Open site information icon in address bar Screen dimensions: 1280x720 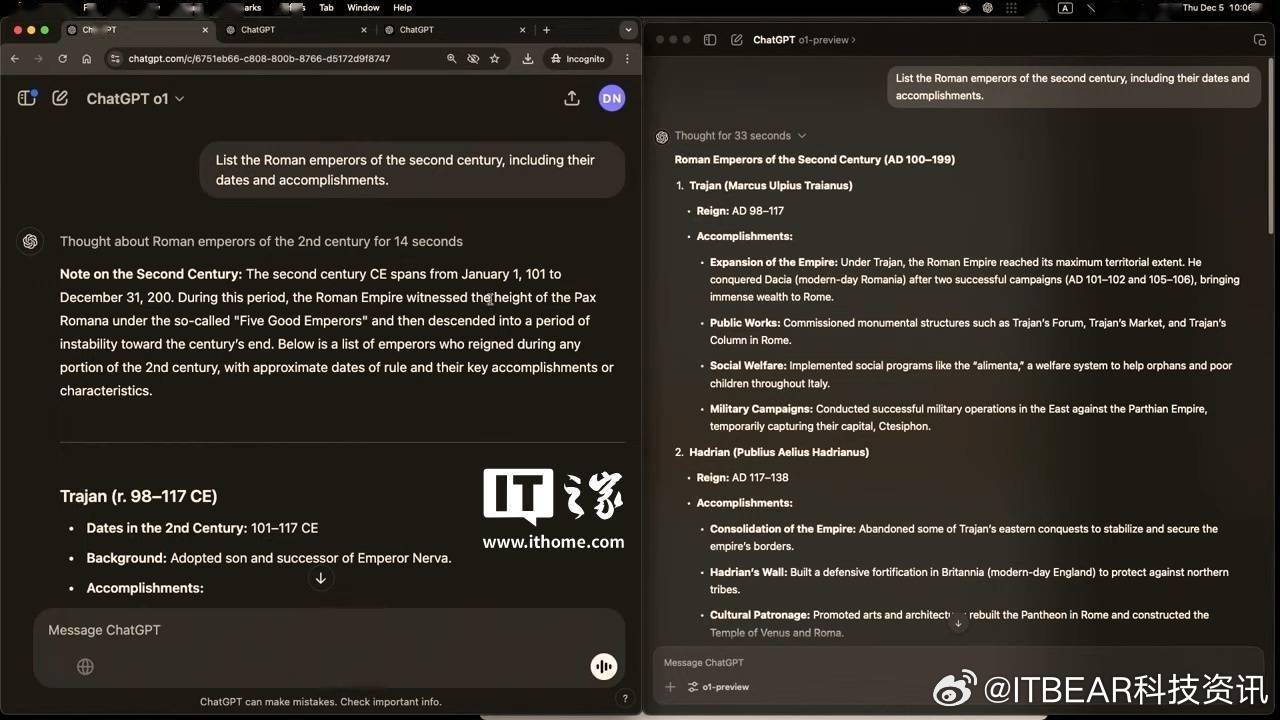[114, 59]
